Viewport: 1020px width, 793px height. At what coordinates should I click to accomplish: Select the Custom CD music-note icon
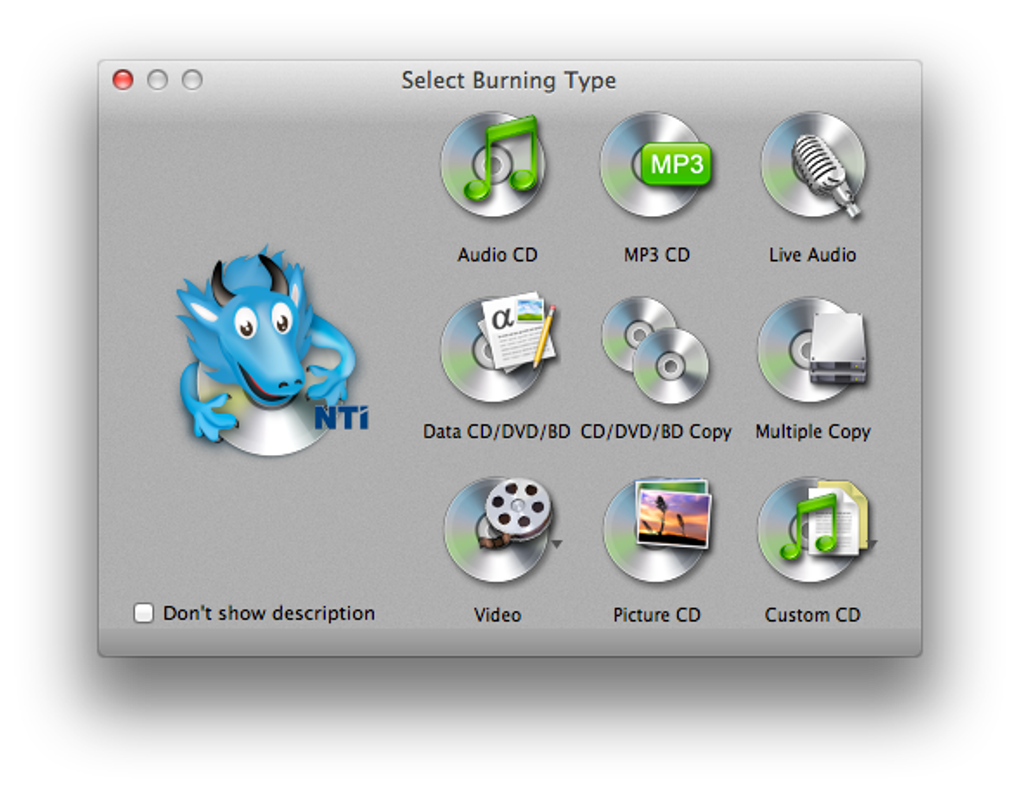[x=813, y=529]
